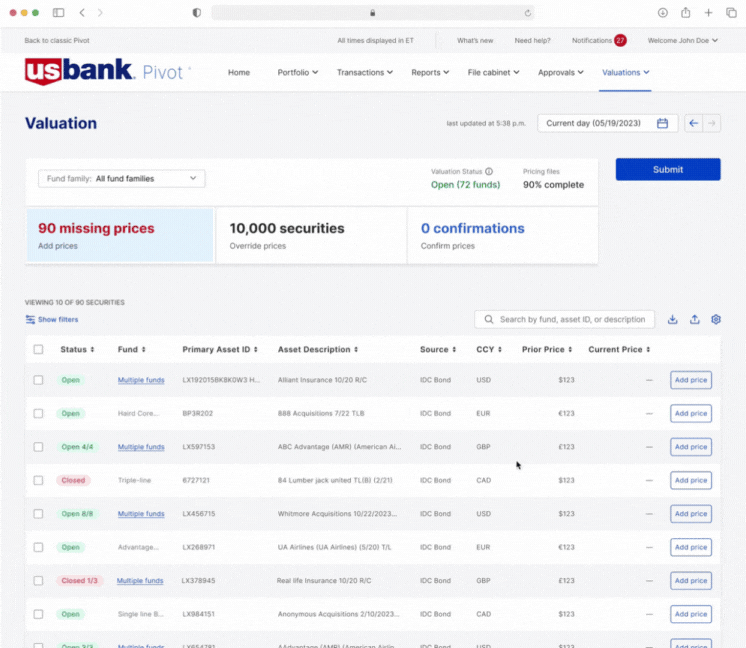Check the Whitmore Acquisitions row checkbox
This screenshot has width=746, height=648.
click(x=38, y=514)
